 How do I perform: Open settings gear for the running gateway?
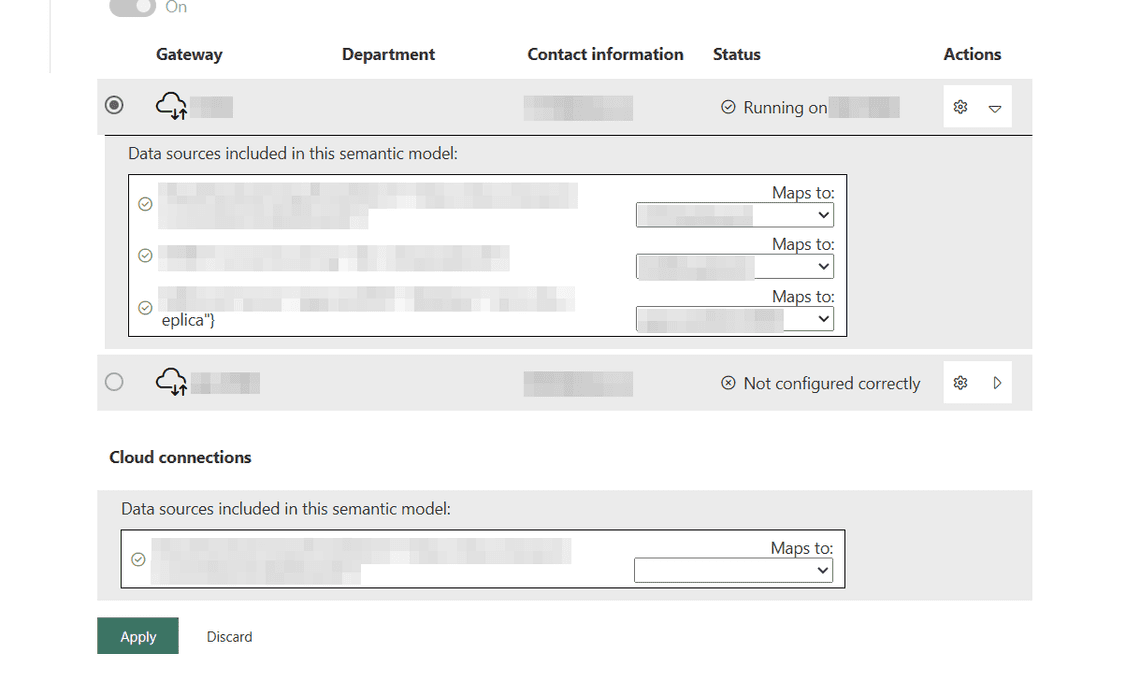[960, 107]
